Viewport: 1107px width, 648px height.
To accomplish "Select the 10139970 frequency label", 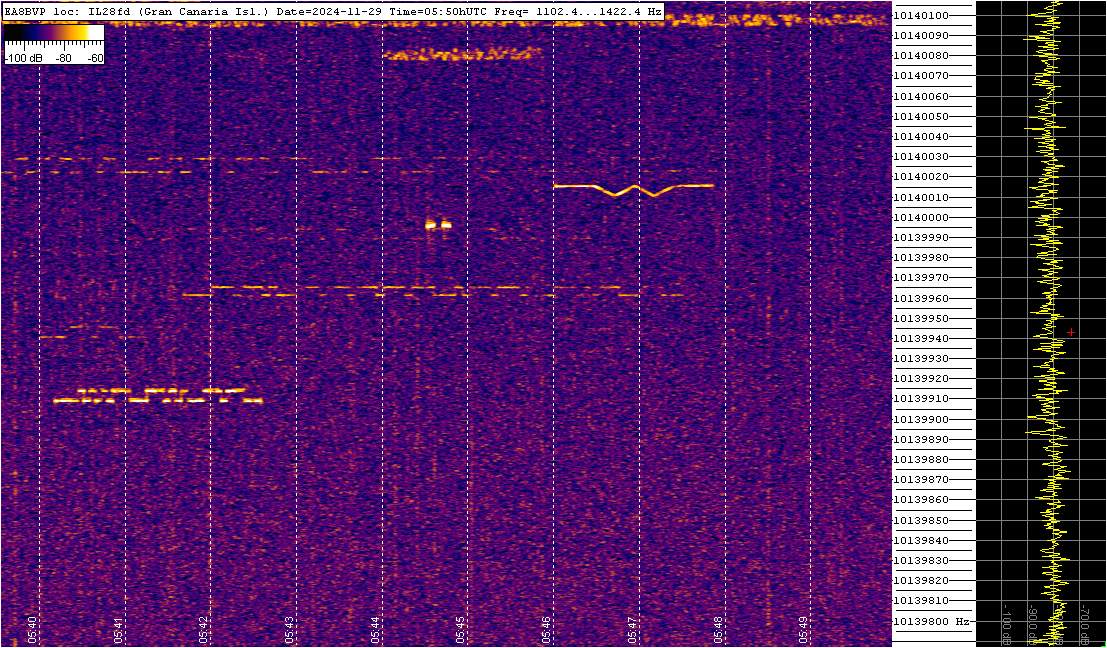I will tap(920, 278).
